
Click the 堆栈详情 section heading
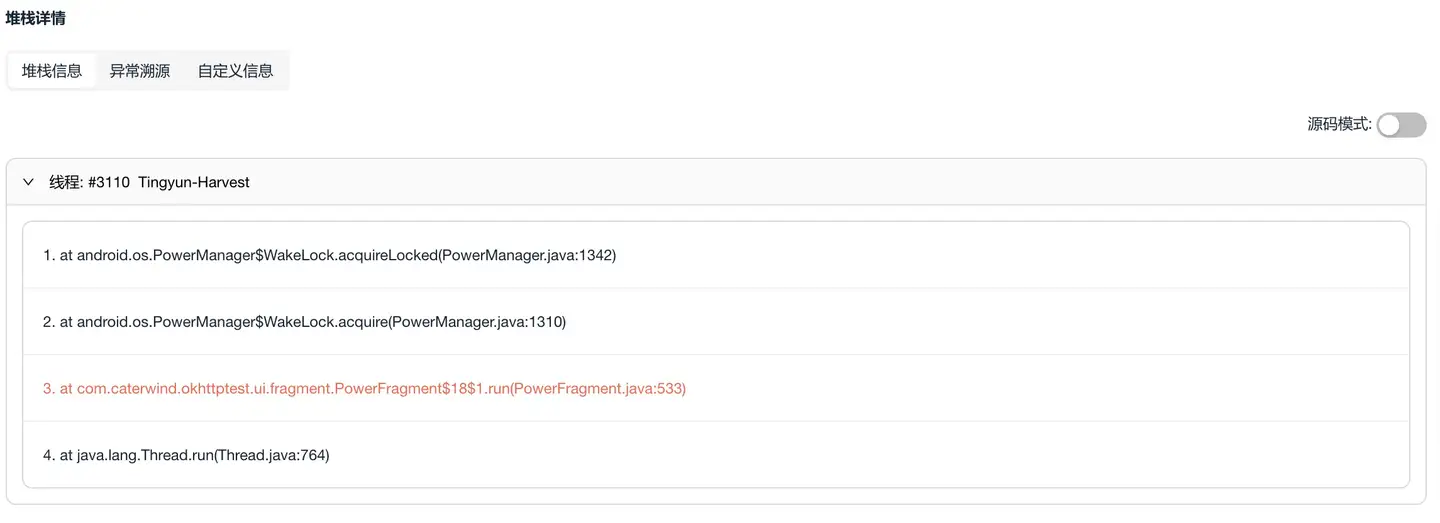click(36, 18)
